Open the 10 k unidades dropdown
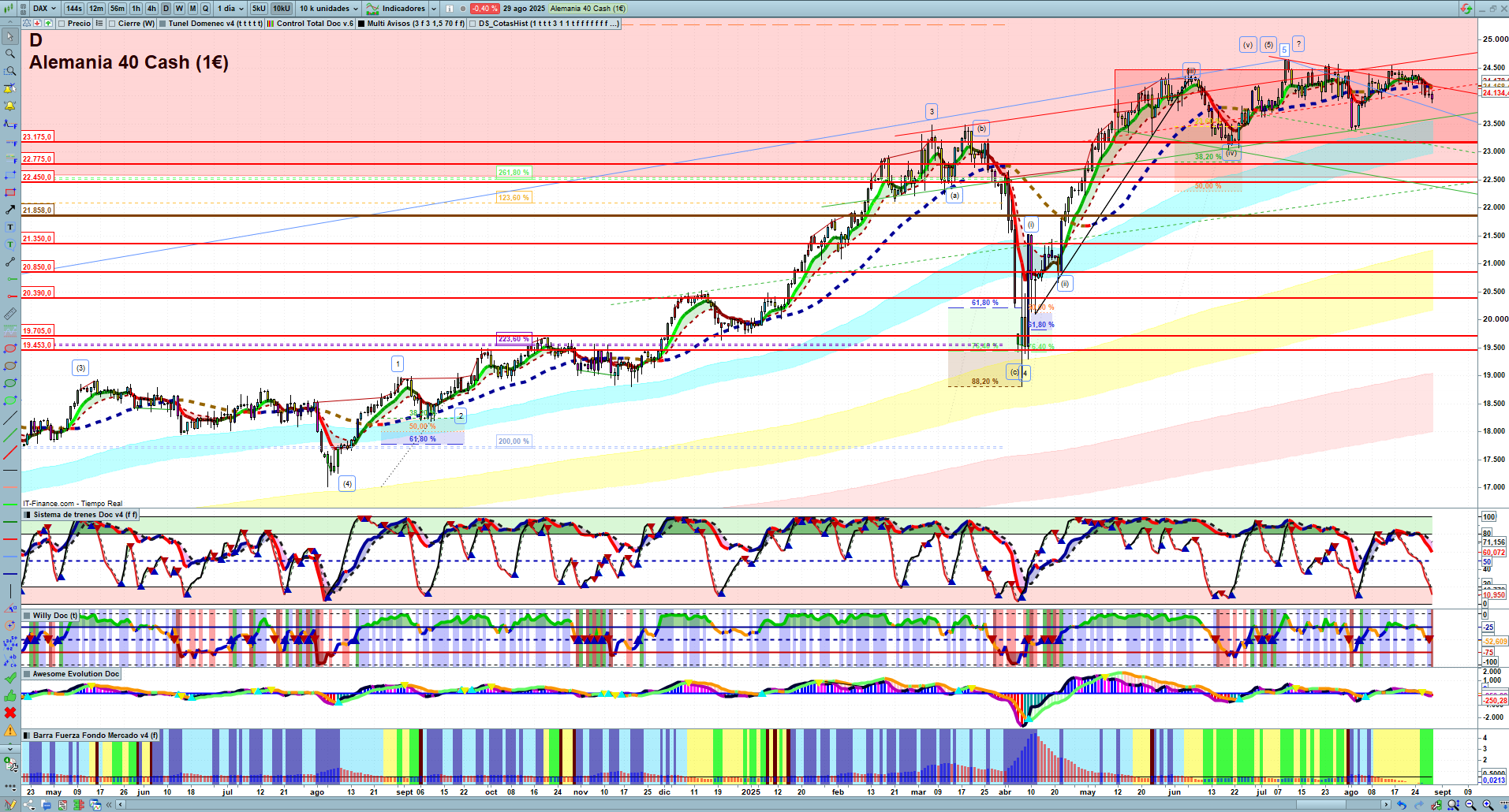The width and height of the screenshot is (1509, 812). [329, 9]
